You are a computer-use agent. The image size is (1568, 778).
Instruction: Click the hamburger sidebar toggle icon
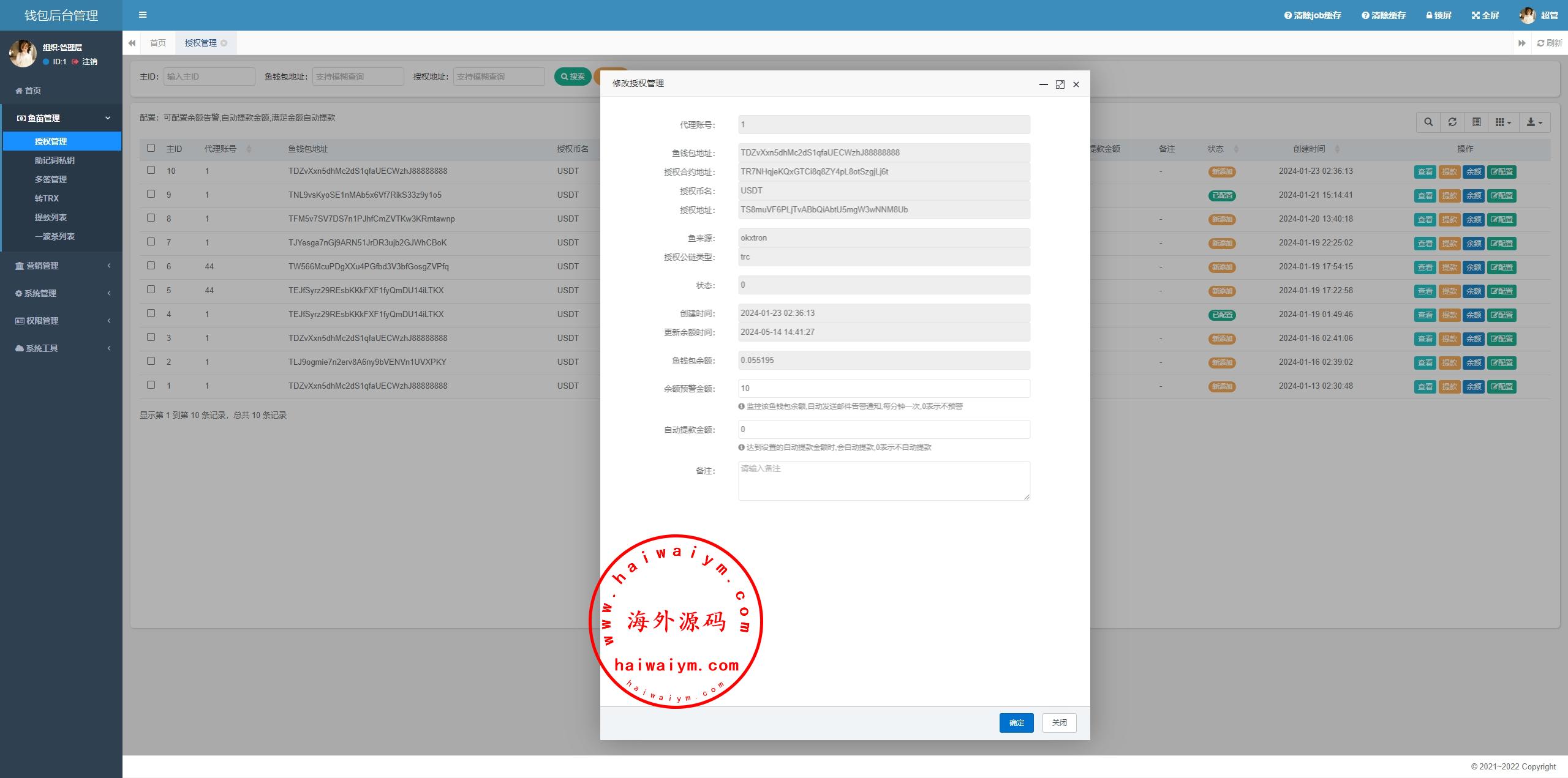coord(143,15)
